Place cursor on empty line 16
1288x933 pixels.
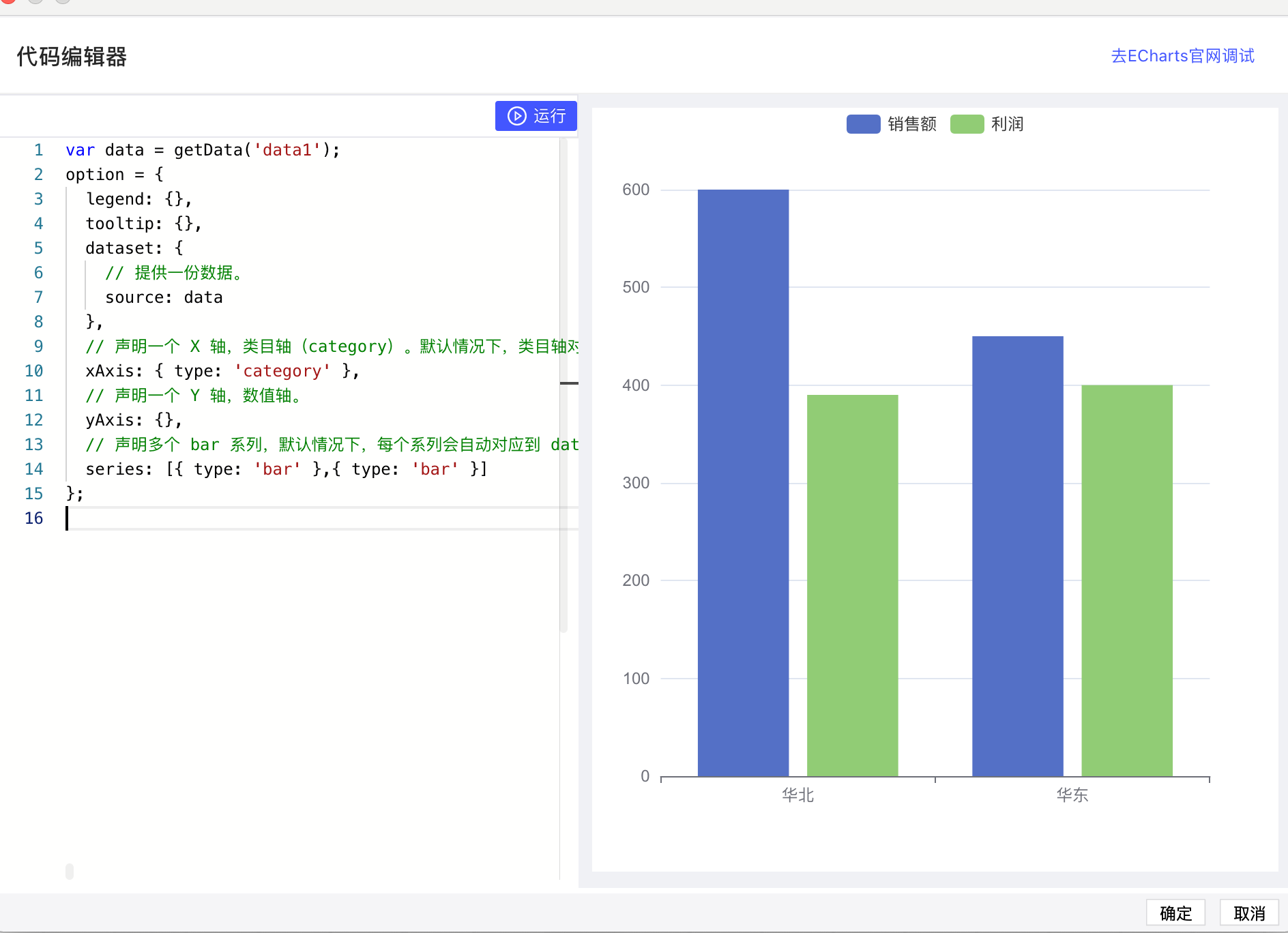tap(273, 518)
